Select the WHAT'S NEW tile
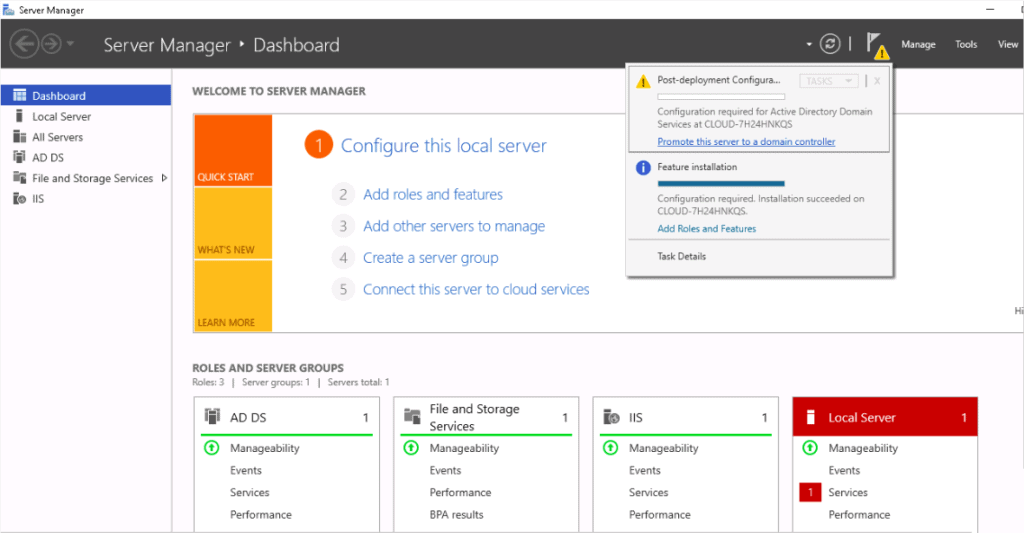Viewport: 1024px width, 533px height. (x=233, y=223)
